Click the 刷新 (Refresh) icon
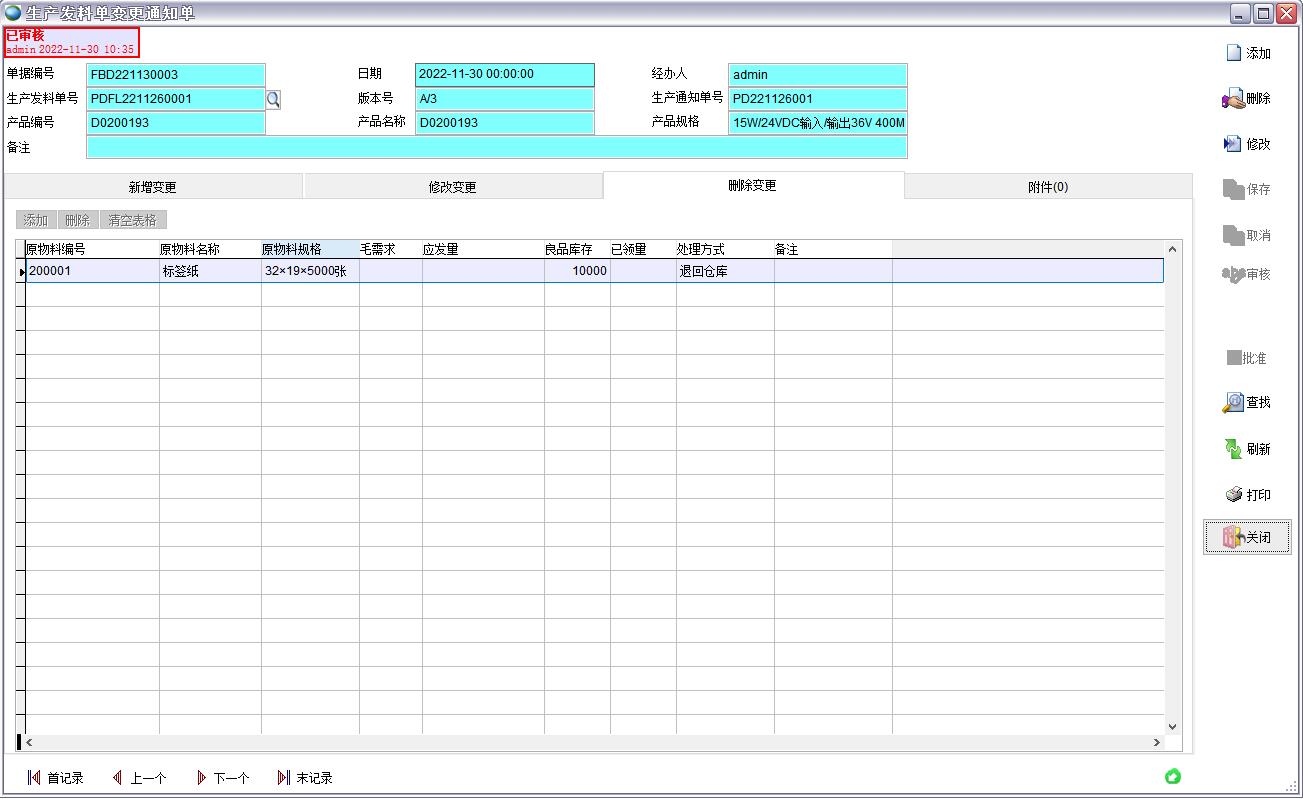Image resolution: width=1303 pixels, height=799 pixels. (x=1233, y=449)
